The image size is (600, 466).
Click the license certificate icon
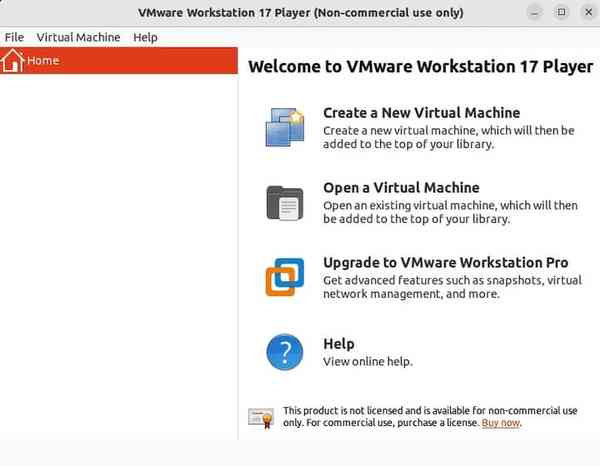click(261, 418)
